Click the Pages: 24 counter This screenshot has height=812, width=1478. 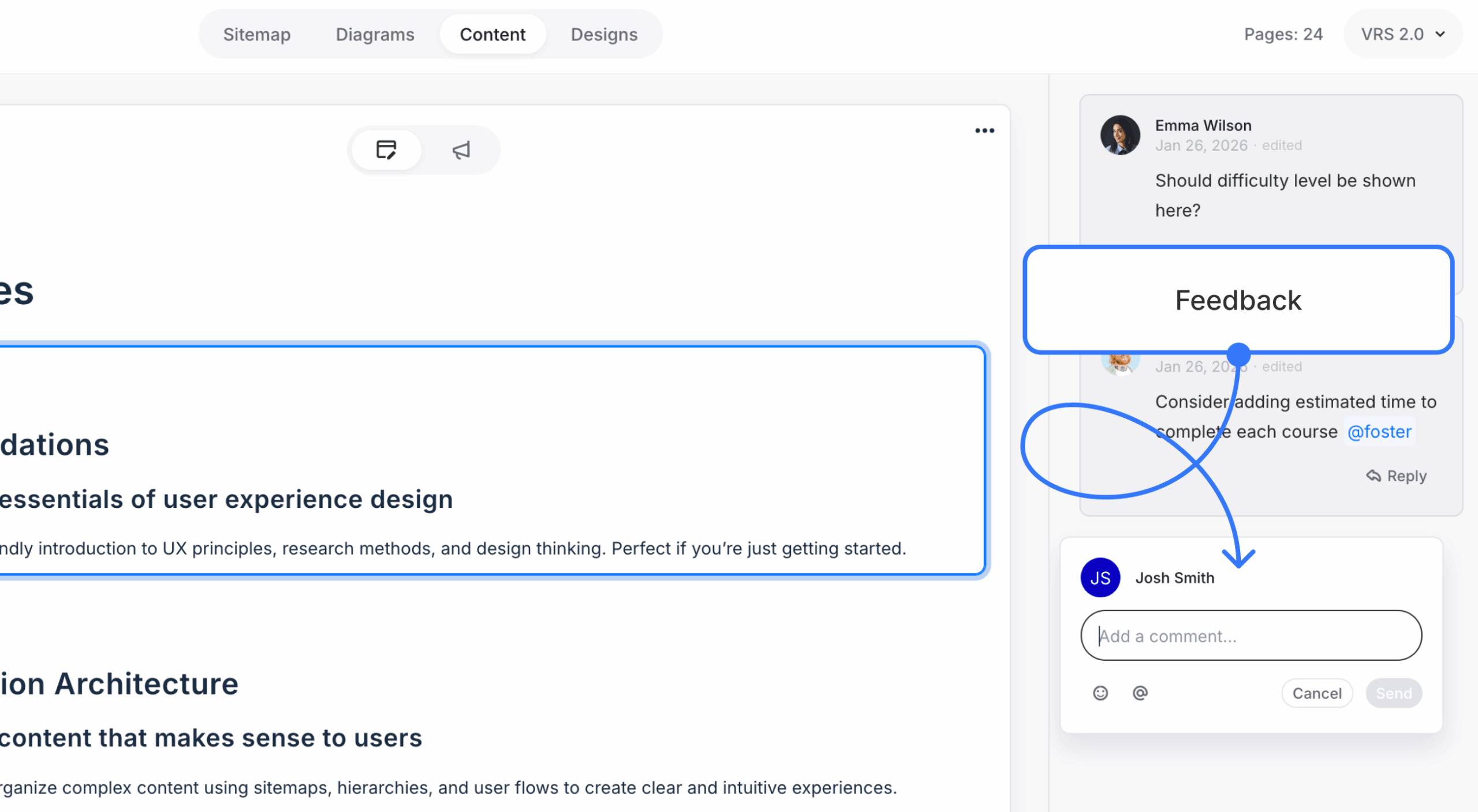(x=1283, y=35)
